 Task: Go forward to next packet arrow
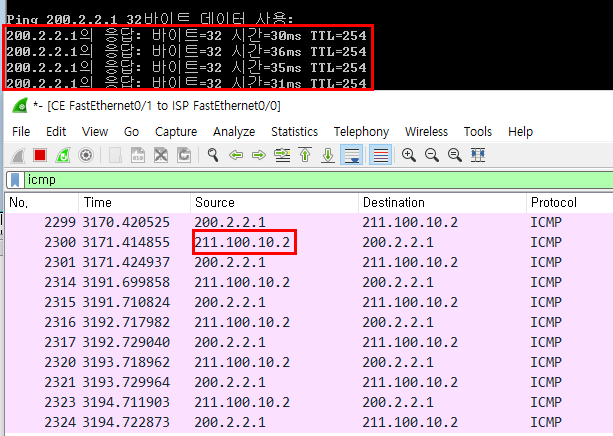click(x=259, y=155)
